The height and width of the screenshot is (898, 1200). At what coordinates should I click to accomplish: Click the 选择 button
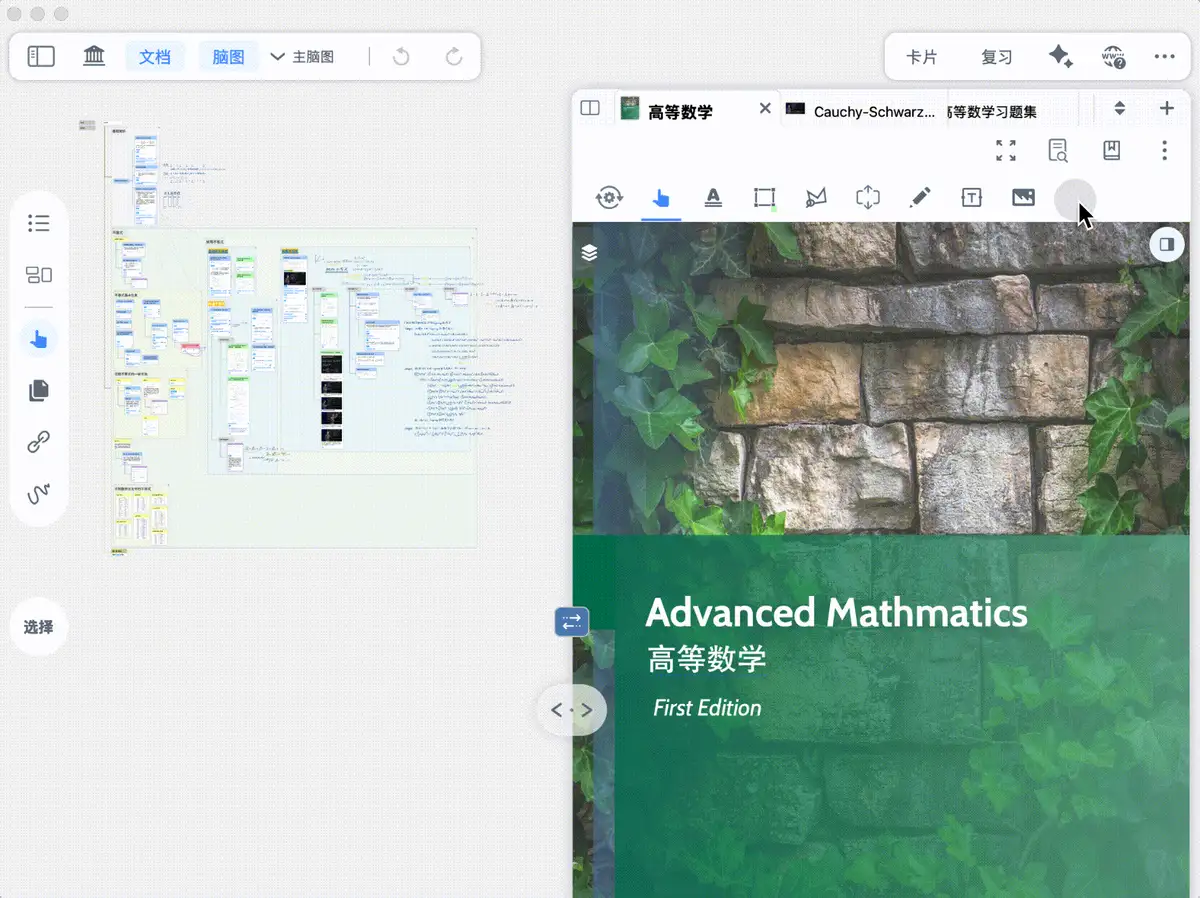pos(39,627)
